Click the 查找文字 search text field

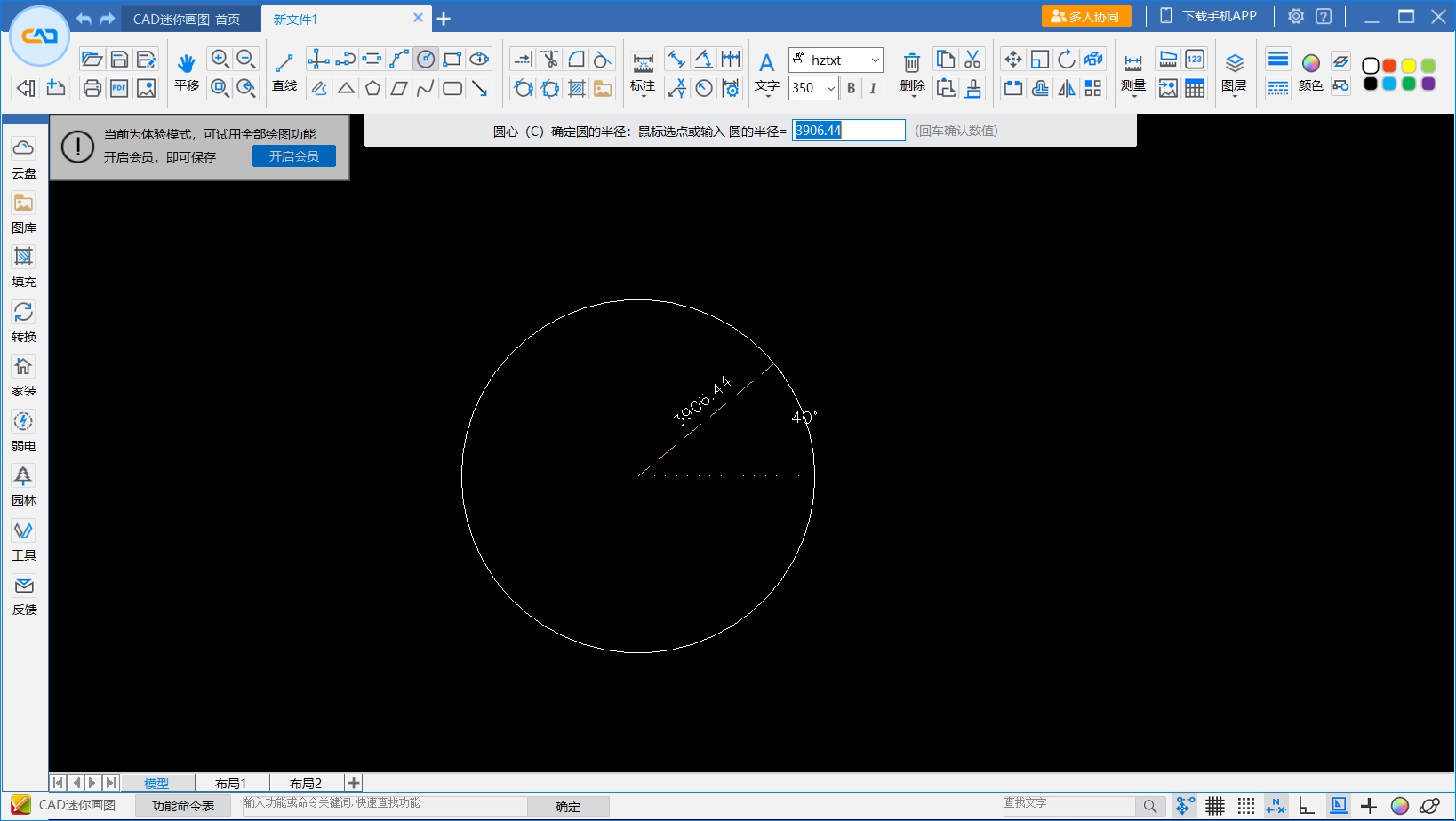[x=1068, y=805]
